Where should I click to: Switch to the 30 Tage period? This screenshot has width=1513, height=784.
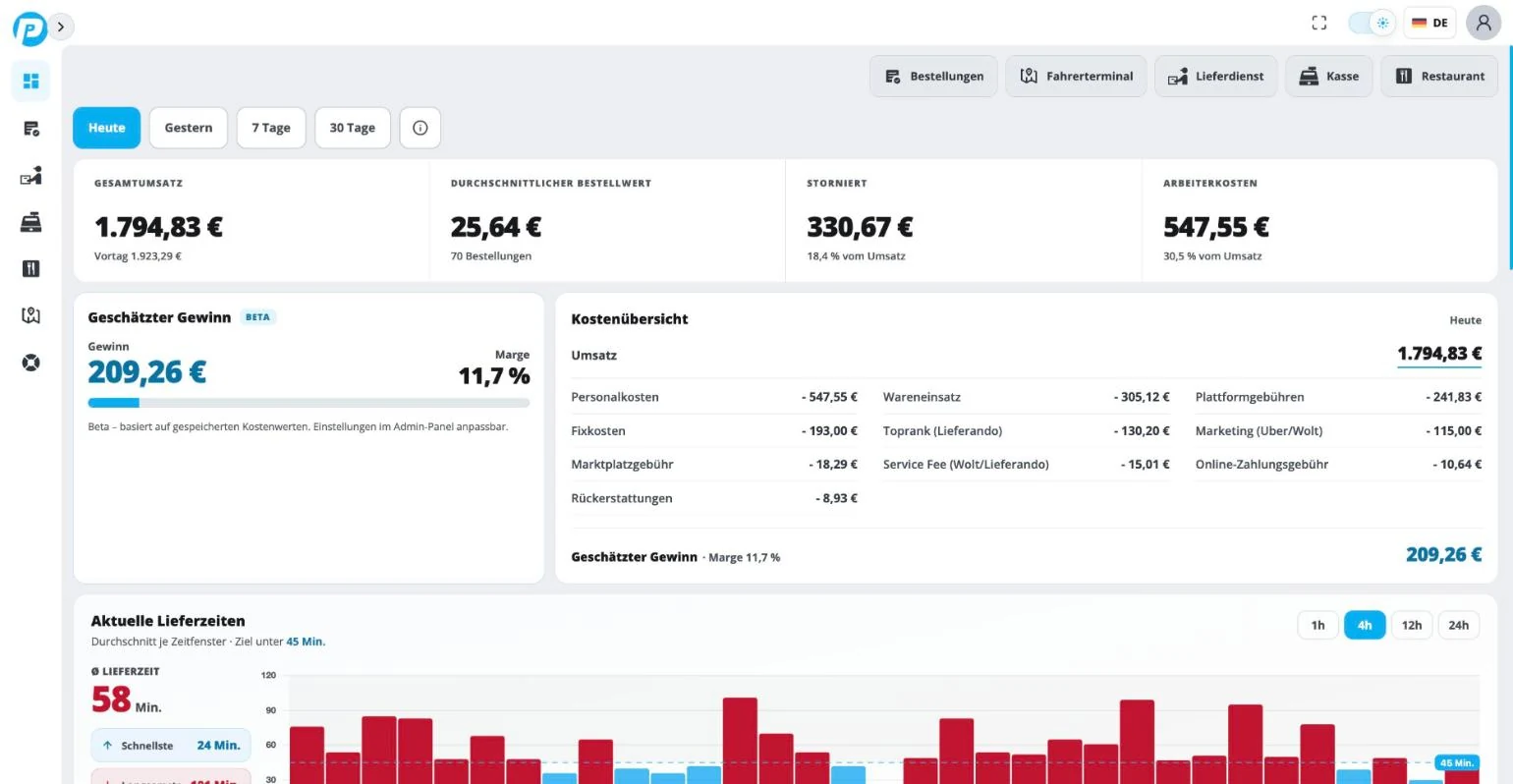[x=353, y=128]
